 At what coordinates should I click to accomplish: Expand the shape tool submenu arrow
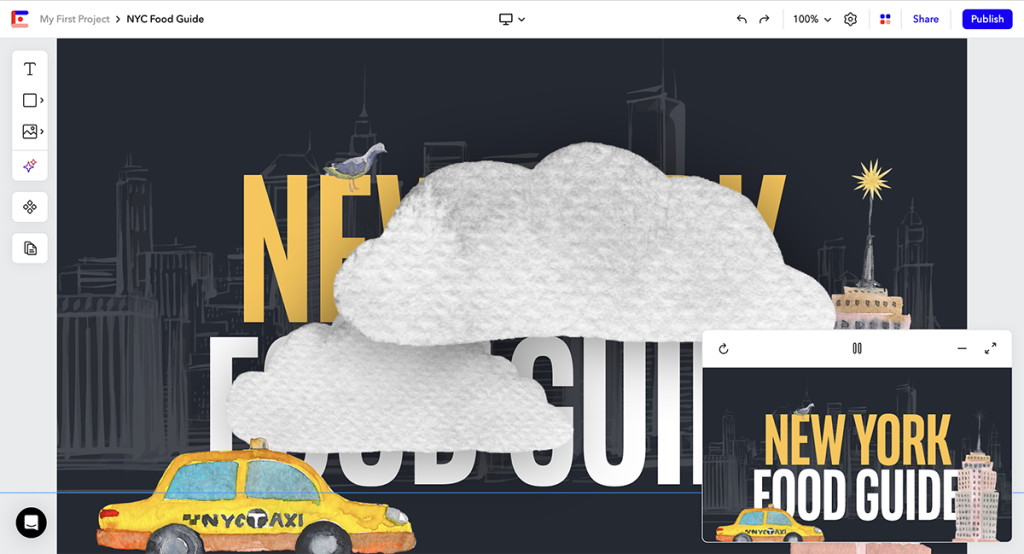click(x=42, y=100)
